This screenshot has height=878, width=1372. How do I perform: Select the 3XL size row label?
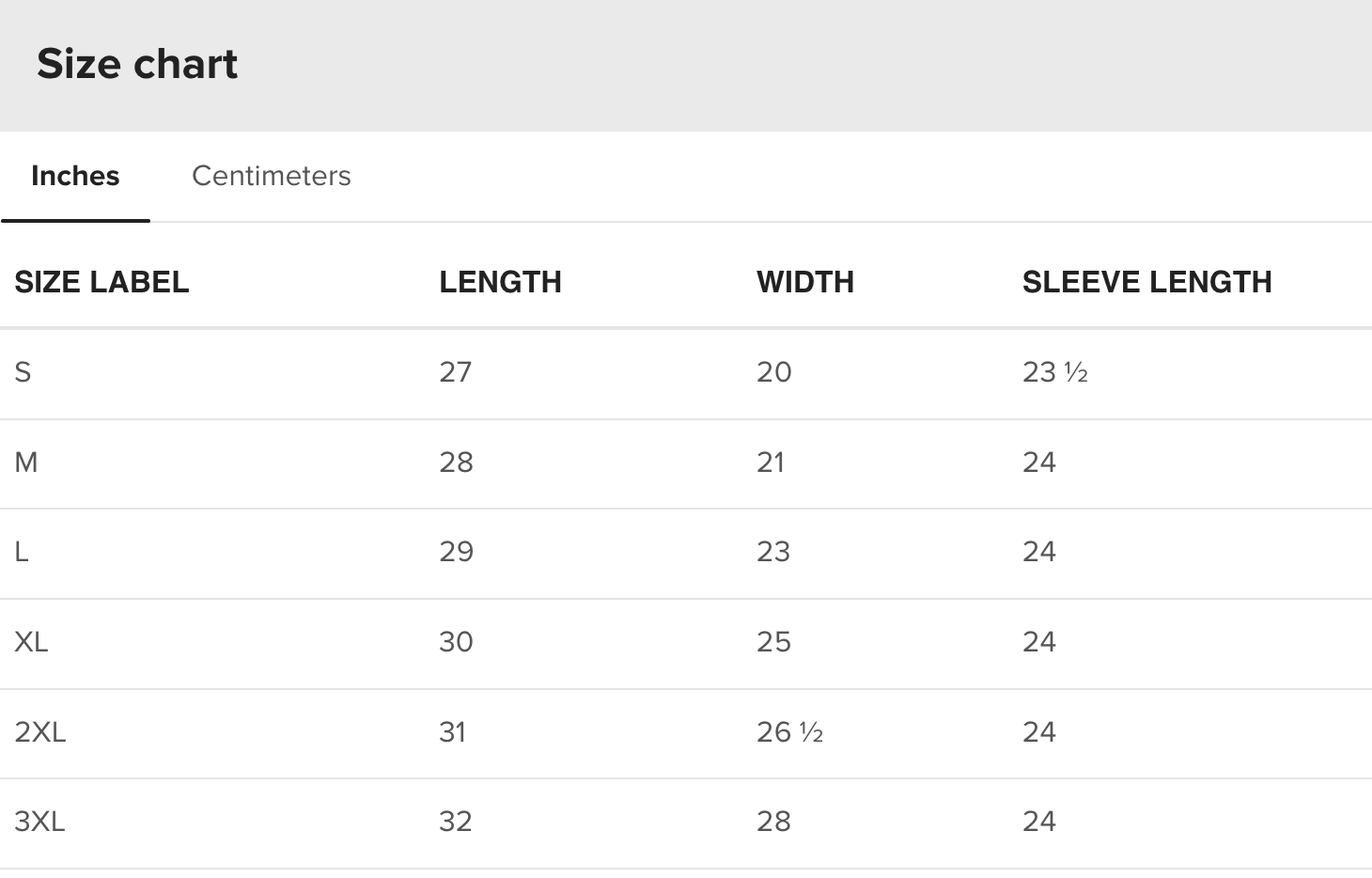pos(40,822)
